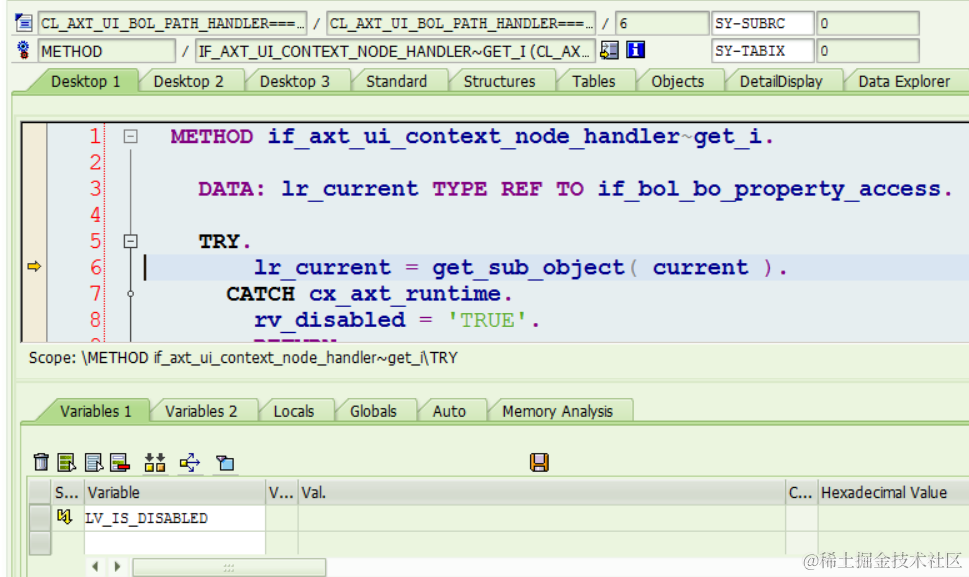Image resolution: width=969 pixels, height=577 pixels.
Task: Click the second CL_AXT_UI_BOL_PATH_HANDLER include field
Action: coord(461,23)
